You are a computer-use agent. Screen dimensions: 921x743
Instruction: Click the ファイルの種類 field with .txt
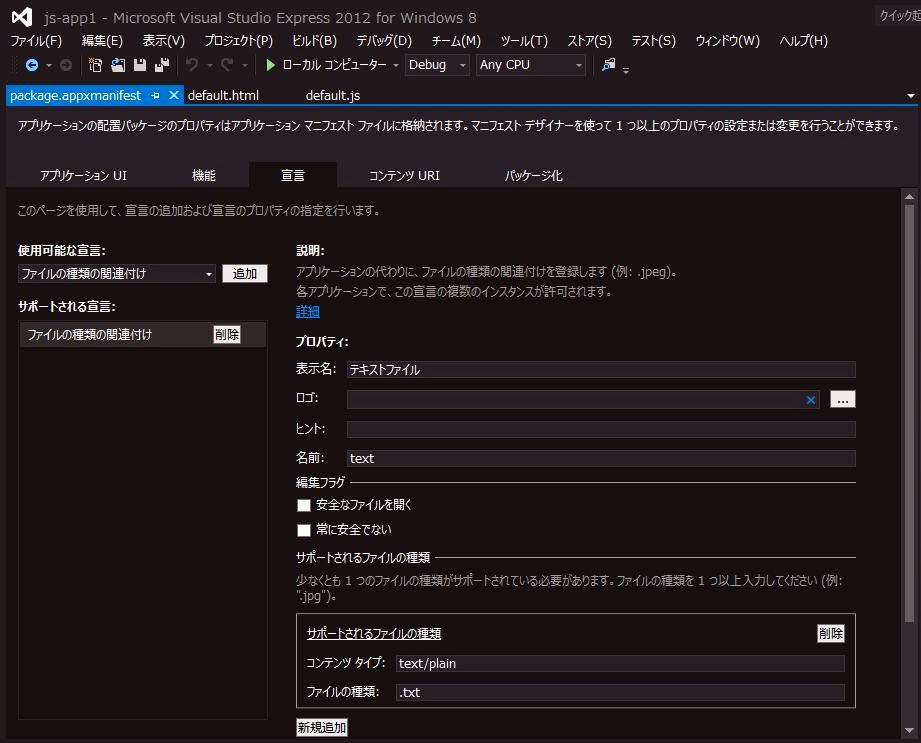[x=620, y=692]
